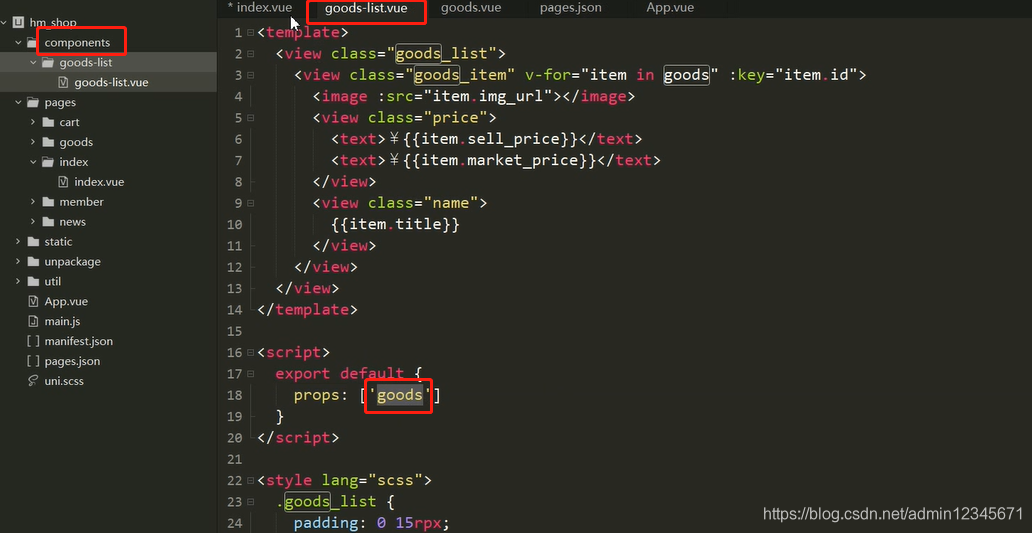Expand the news folder chevron
1032x533 pixels.
pyautogui.click(x=33, y=222)
